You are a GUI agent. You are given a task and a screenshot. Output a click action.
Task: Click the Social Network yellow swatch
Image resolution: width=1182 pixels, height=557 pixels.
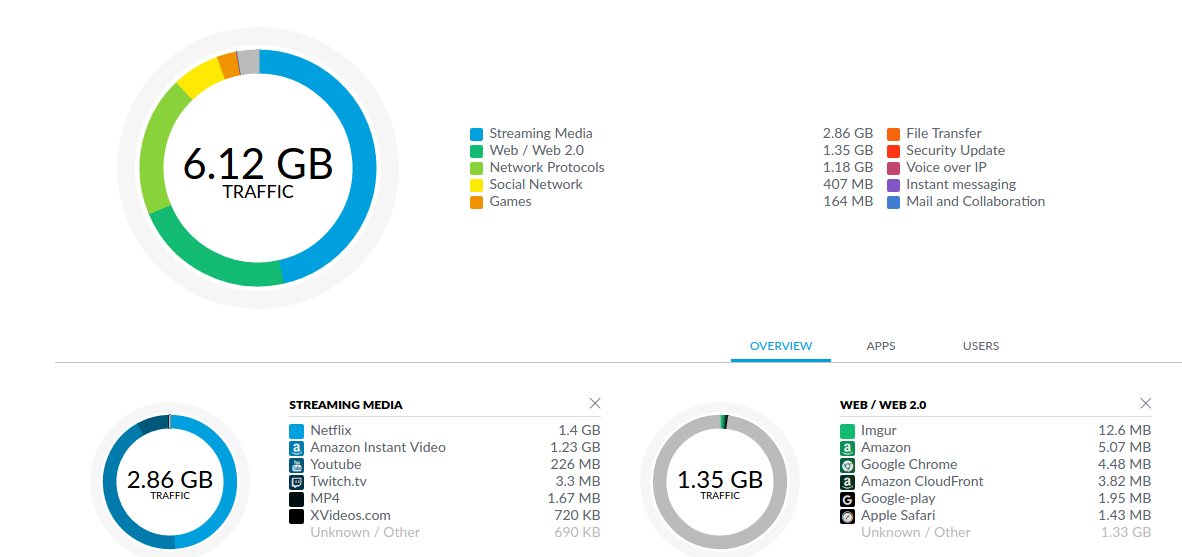[476, 185]
